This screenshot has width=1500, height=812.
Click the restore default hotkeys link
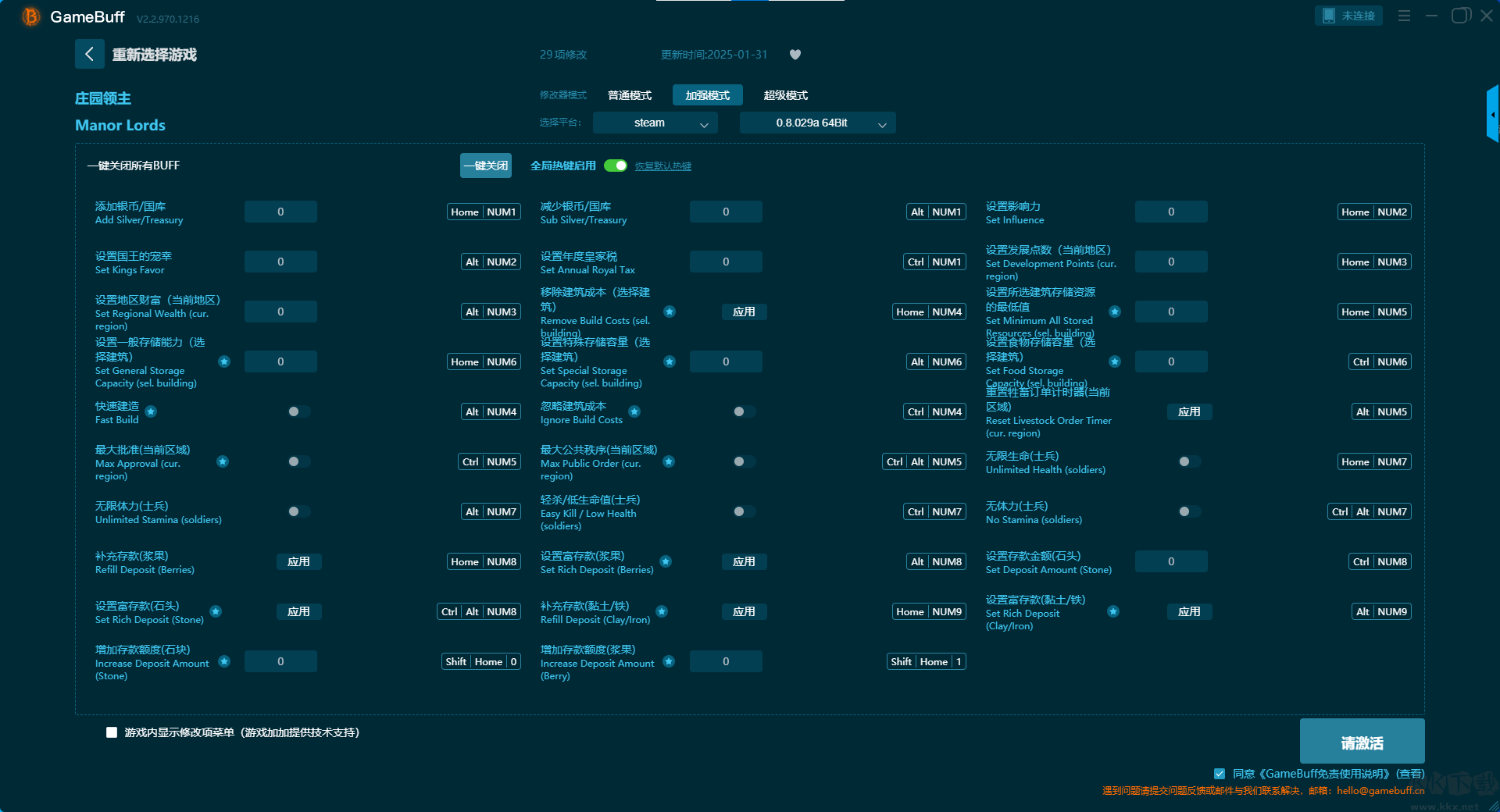click(663, 166)
